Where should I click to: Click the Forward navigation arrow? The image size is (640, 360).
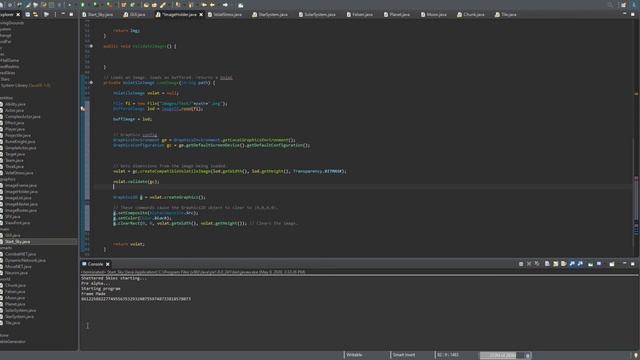click(x=225, y=5)
